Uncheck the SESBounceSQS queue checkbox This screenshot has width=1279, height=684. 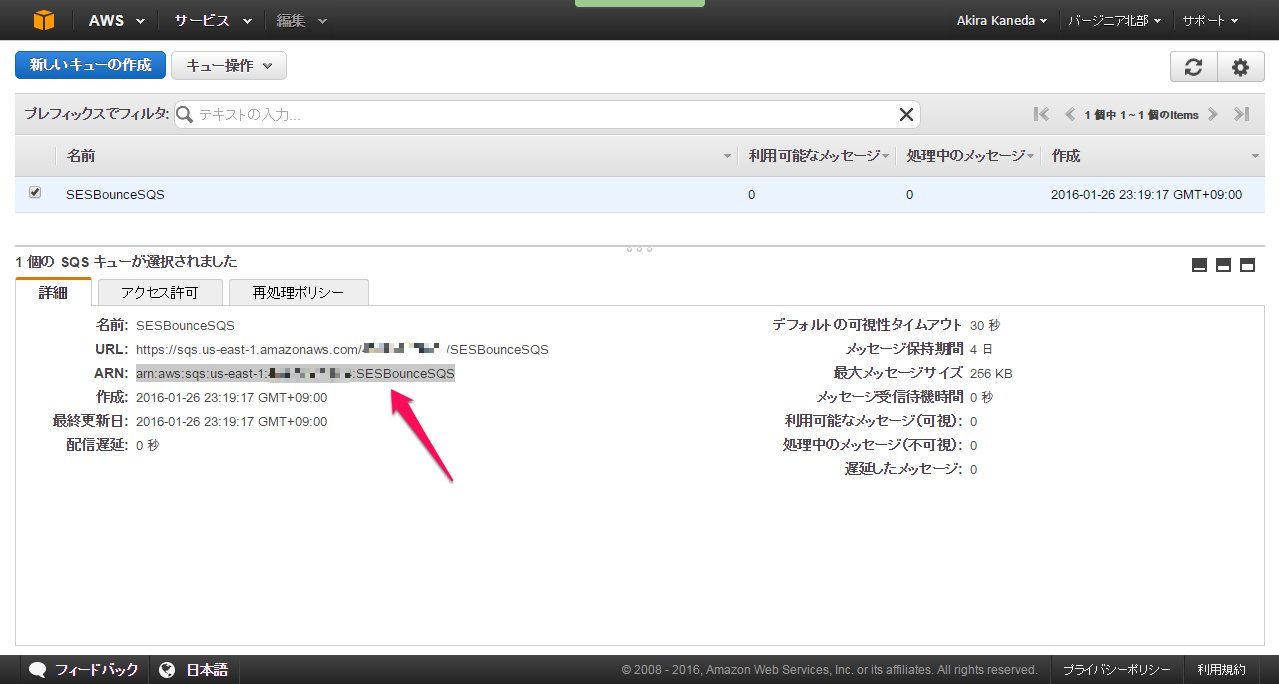35,192
